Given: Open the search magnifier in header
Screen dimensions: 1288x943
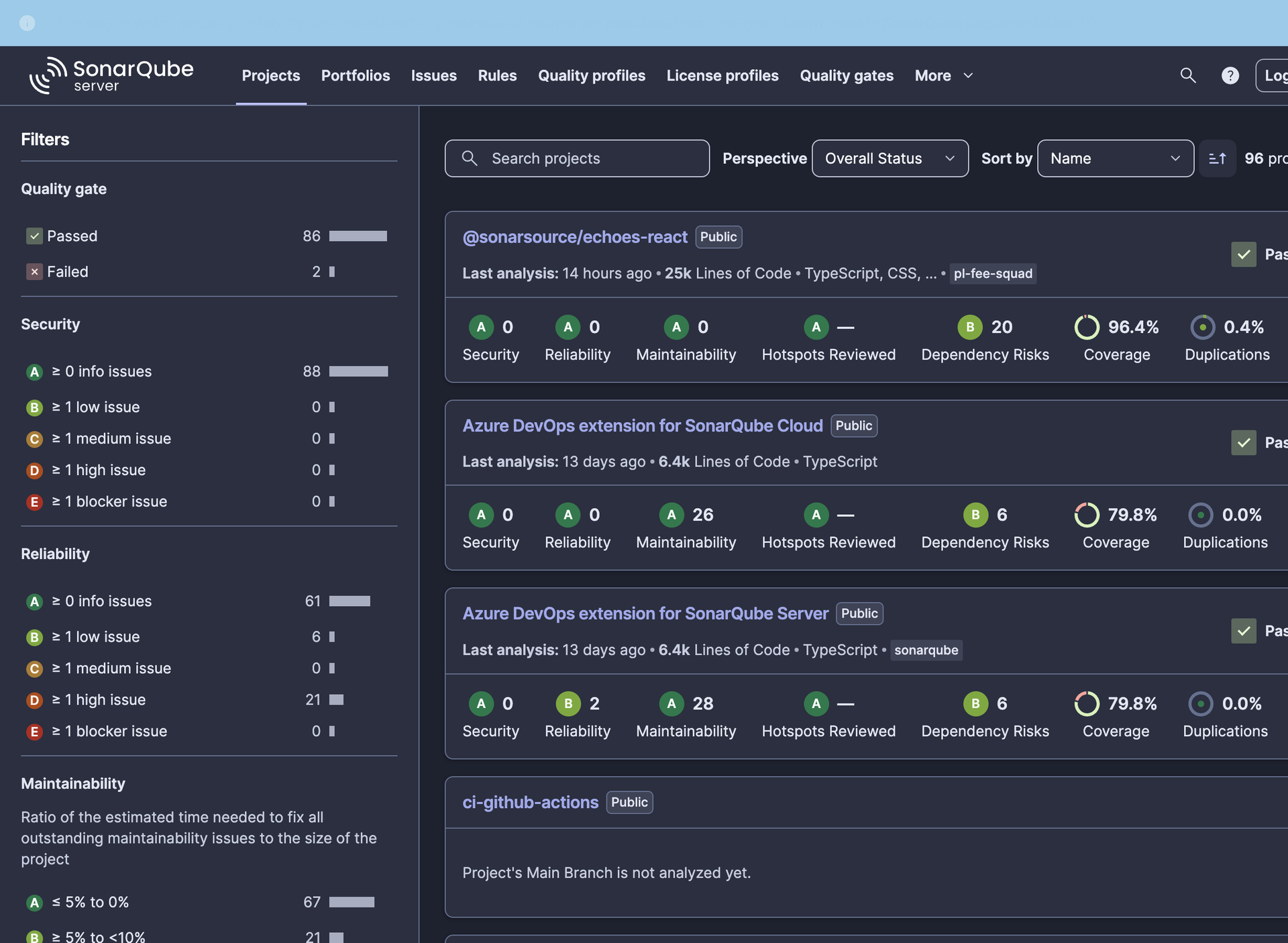Looking at the screenshot, I should 1188,75.
